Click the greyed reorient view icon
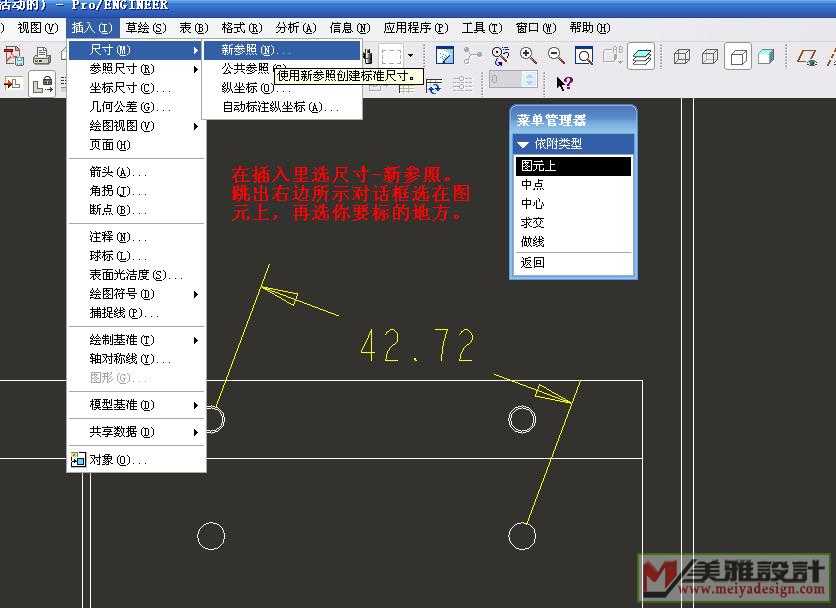The height and width of the screenshot is (608, 836). (613, 55)
